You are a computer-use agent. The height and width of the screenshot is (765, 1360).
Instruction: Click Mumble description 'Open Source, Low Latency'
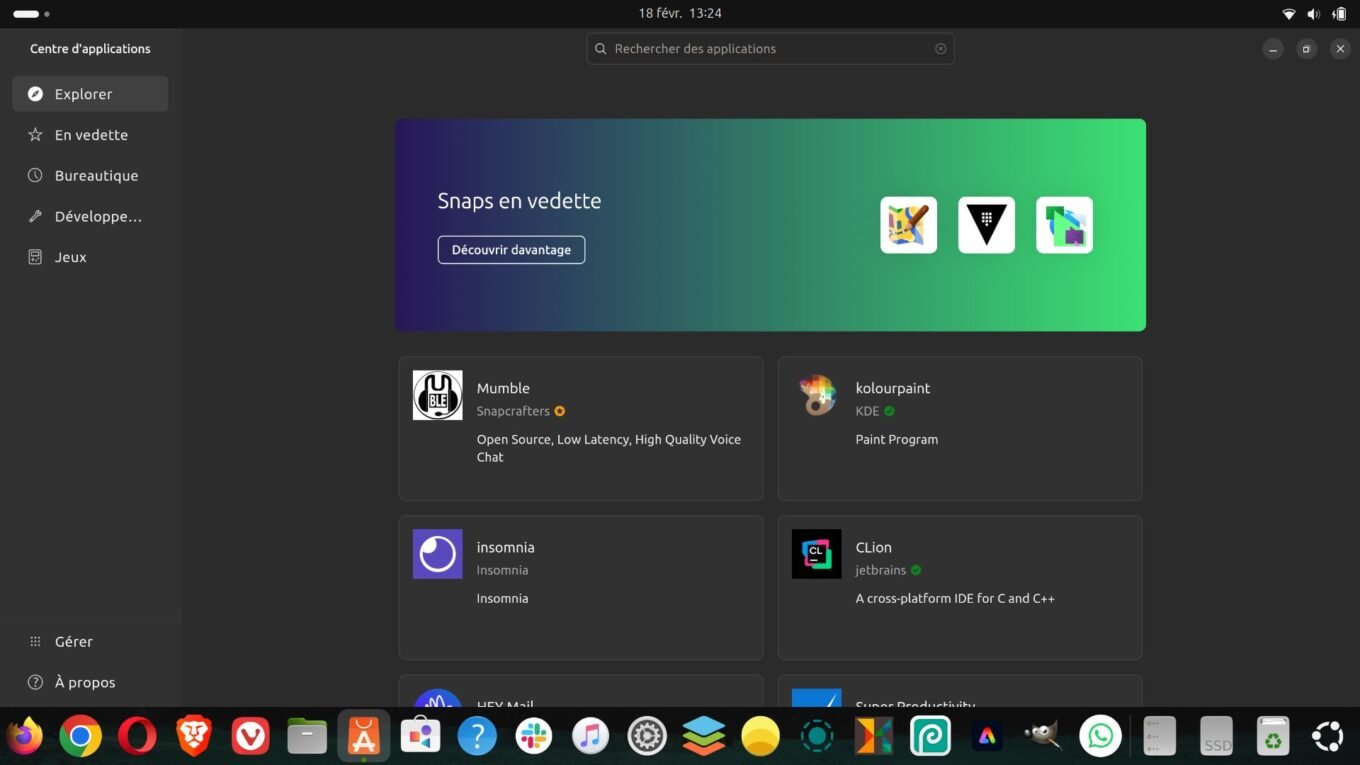(609, 448)
